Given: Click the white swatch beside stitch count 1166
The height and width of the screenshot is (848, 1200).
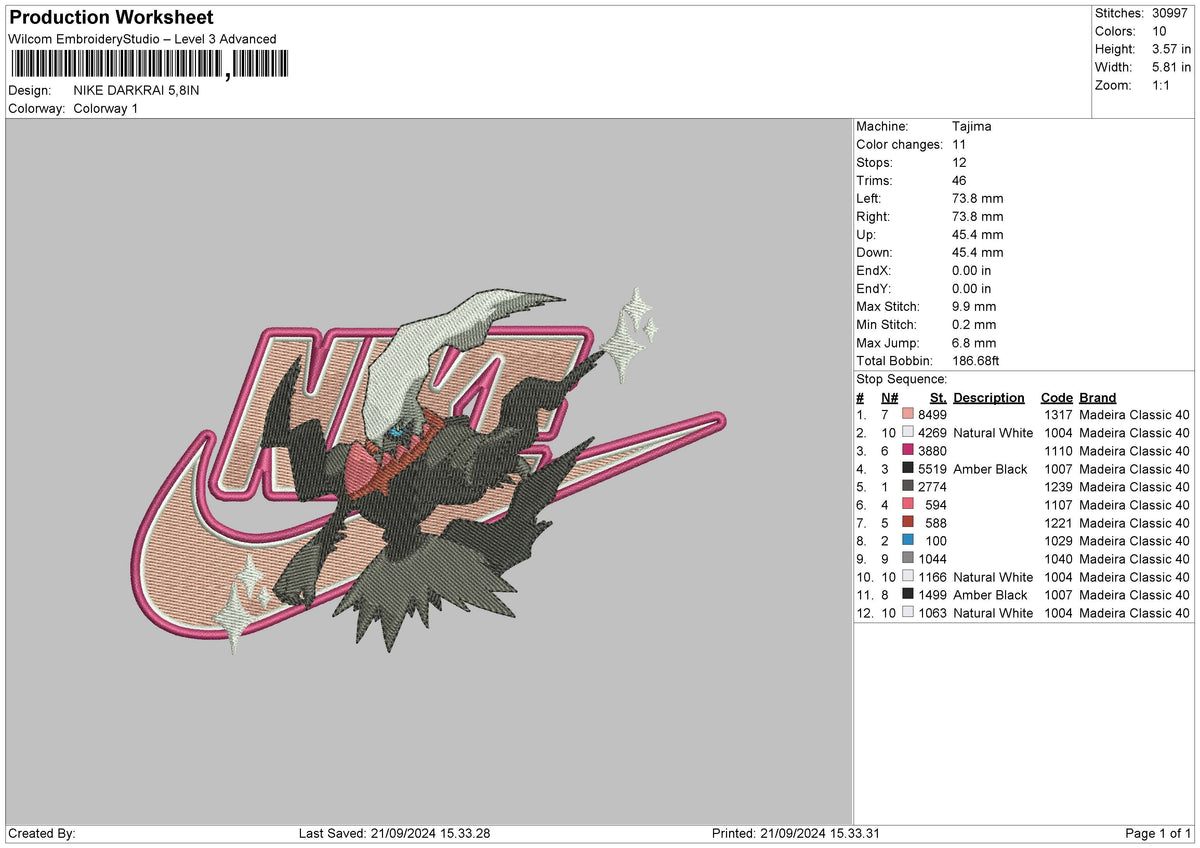Looking at the screenshot, I should pos(908,577).
